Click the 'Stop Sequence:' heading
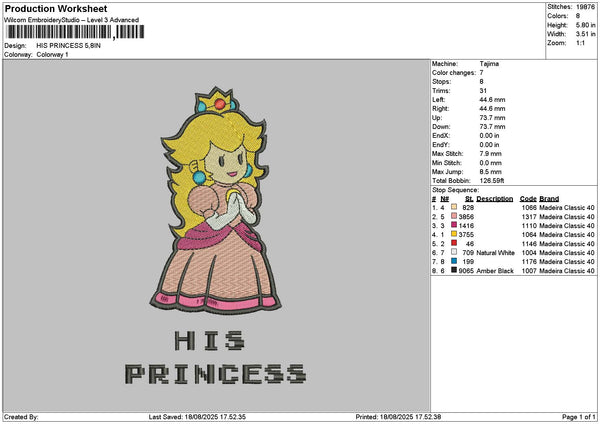 click(x=455, y=190)
